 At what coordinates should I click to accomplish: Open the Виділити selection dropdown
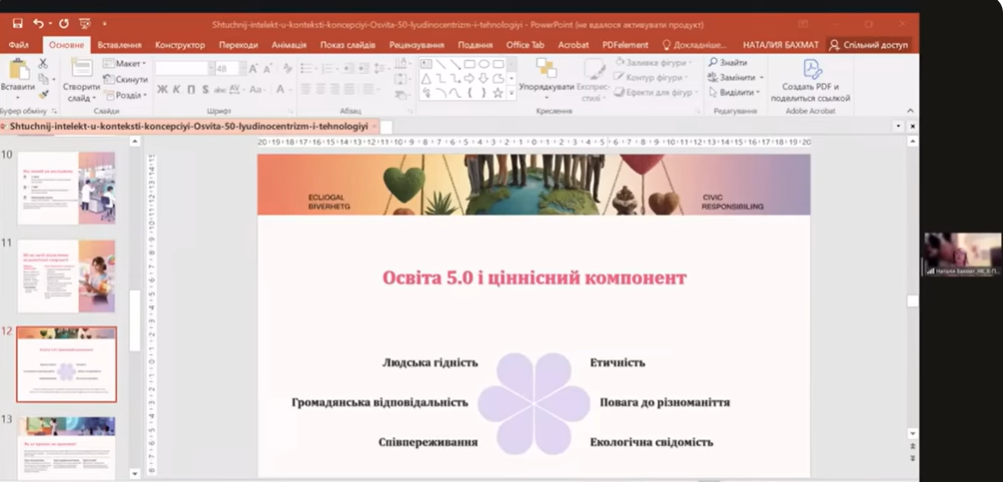click(x=734, y=92)
